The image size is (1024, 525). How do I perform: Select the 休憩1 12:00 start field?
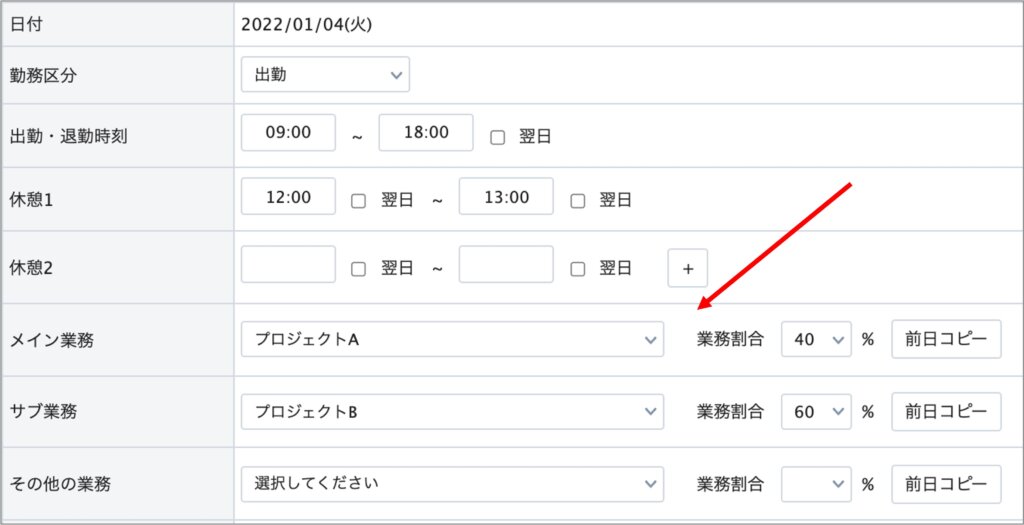[x=288, y=197]
